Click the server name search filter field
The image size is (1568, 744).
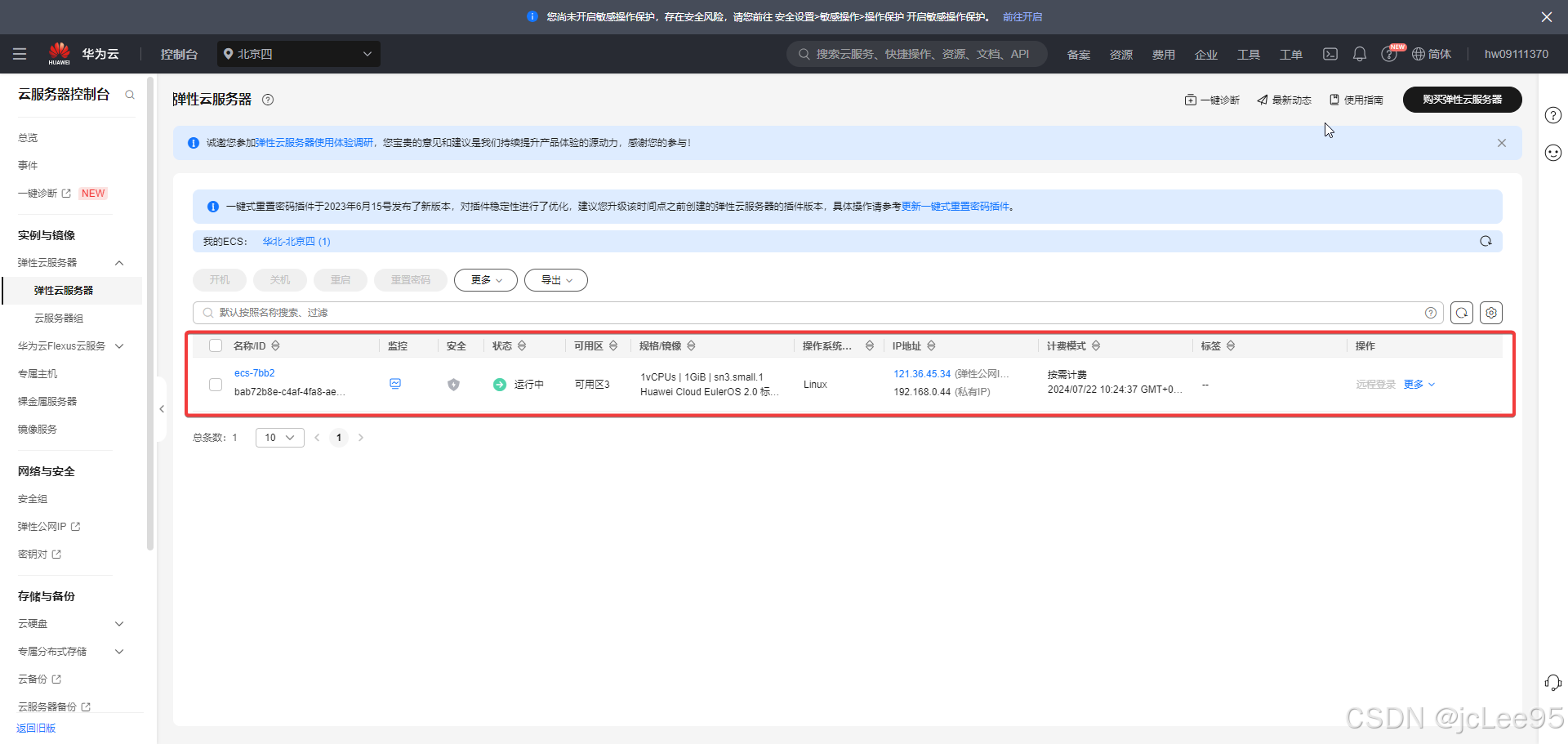(818, 313)
